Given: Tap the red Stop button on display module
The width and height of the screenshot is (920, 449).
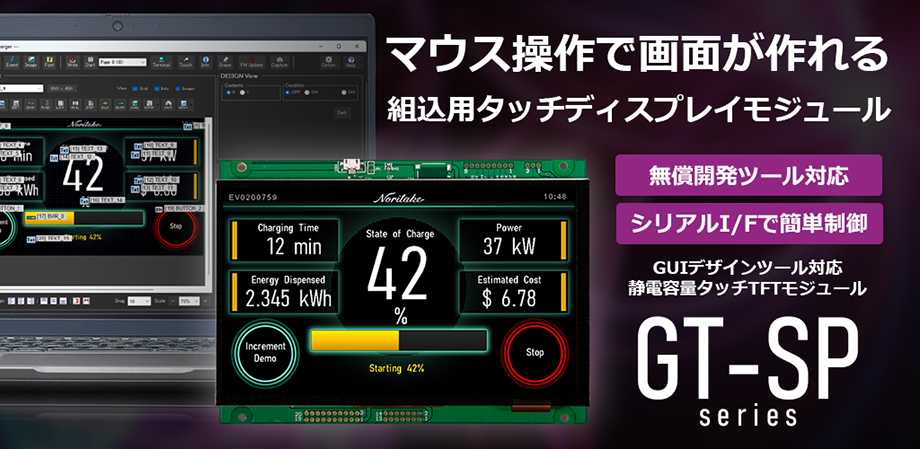Looking at the screenshot, I should 535,352.
